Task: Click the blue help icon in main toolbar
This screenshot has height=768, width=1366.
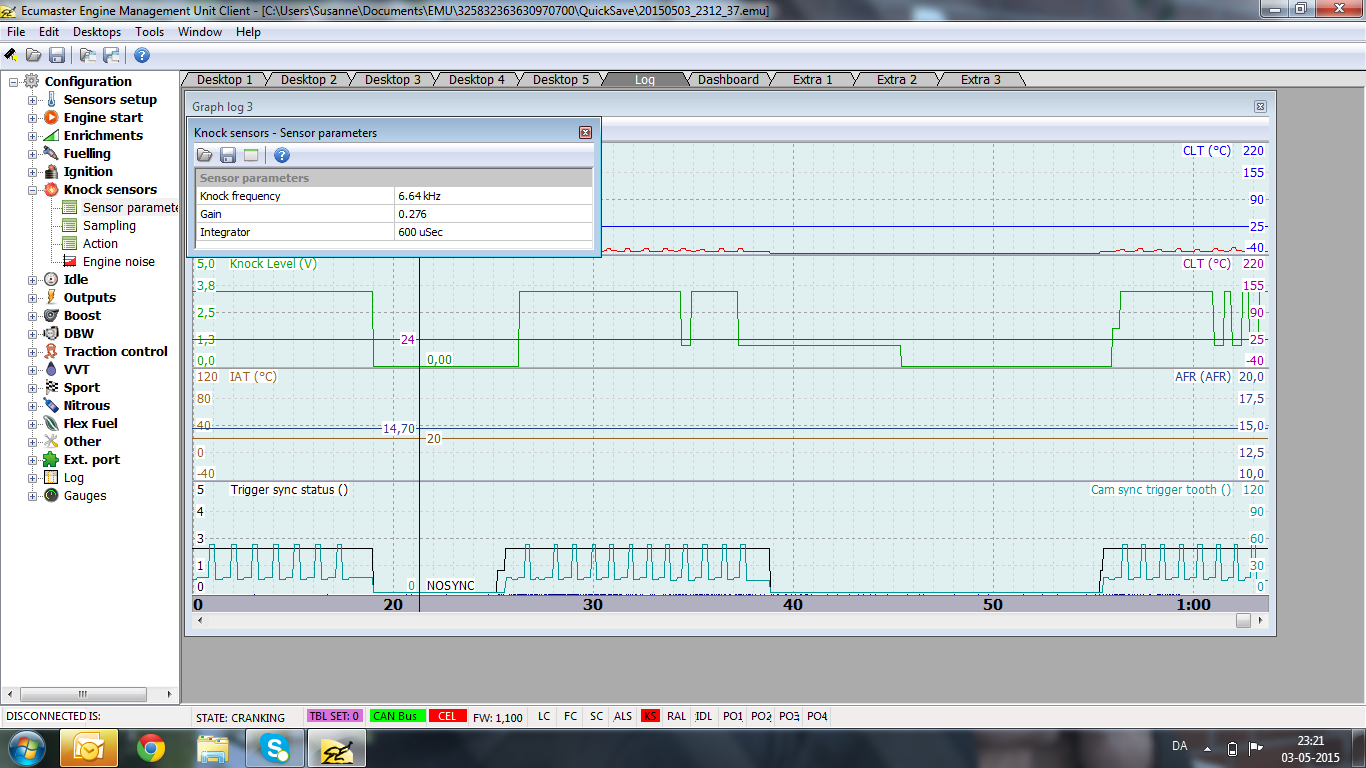Action: pos(142,55)
